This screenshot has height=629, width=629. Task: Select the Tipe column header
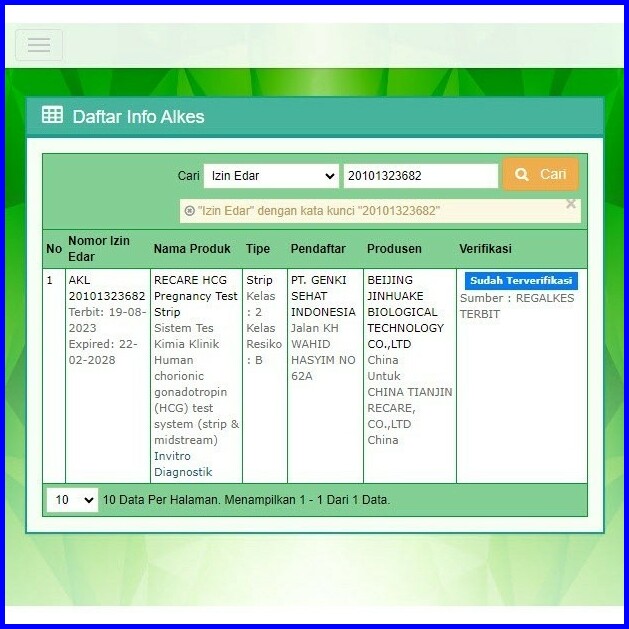coord(258,249)
